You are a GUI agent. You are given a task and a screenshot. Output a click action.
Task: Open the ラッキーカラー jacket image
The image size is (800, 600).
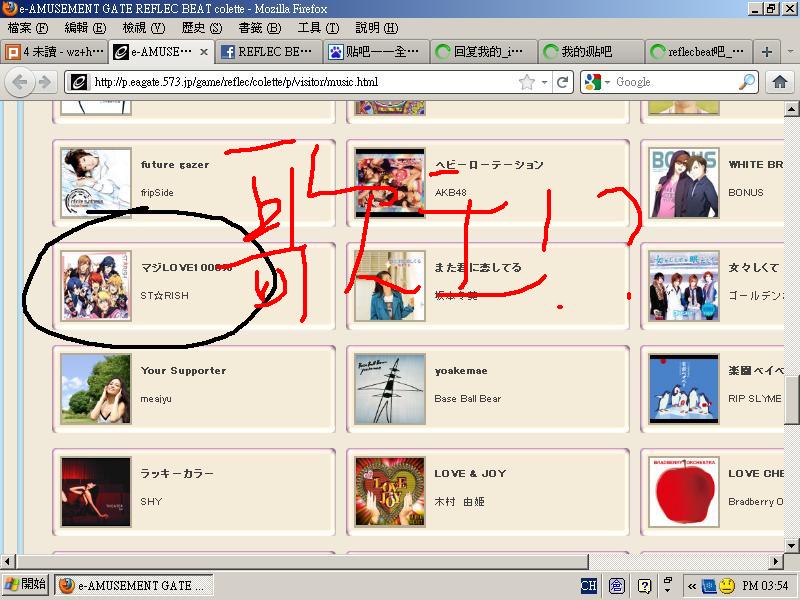click(96, 492)
